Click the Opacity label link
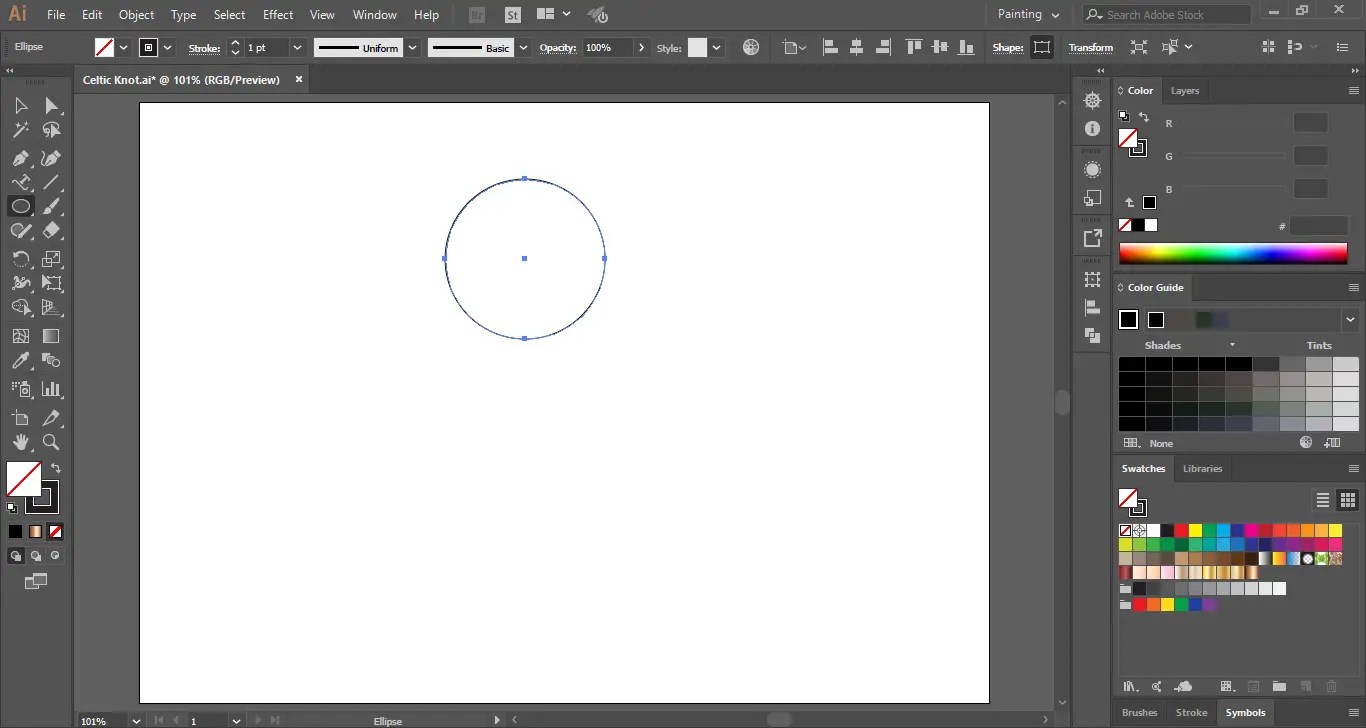Screen dimensions: 1366x728 click(x=558, y=47)
